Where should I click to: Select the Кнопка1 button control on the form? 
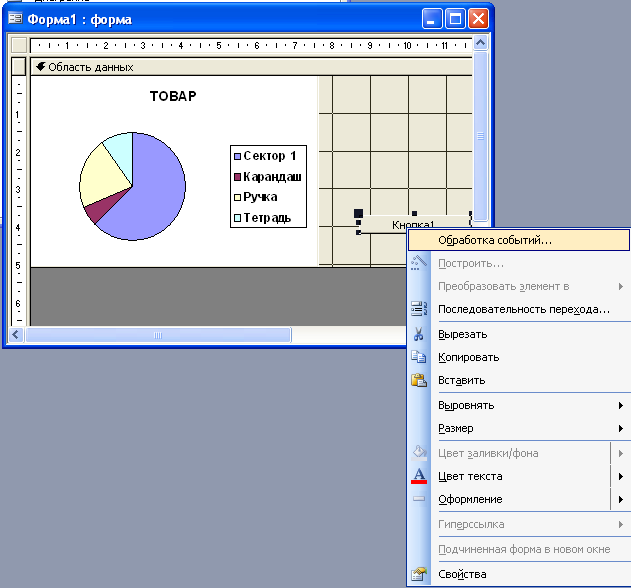(414, 224)
